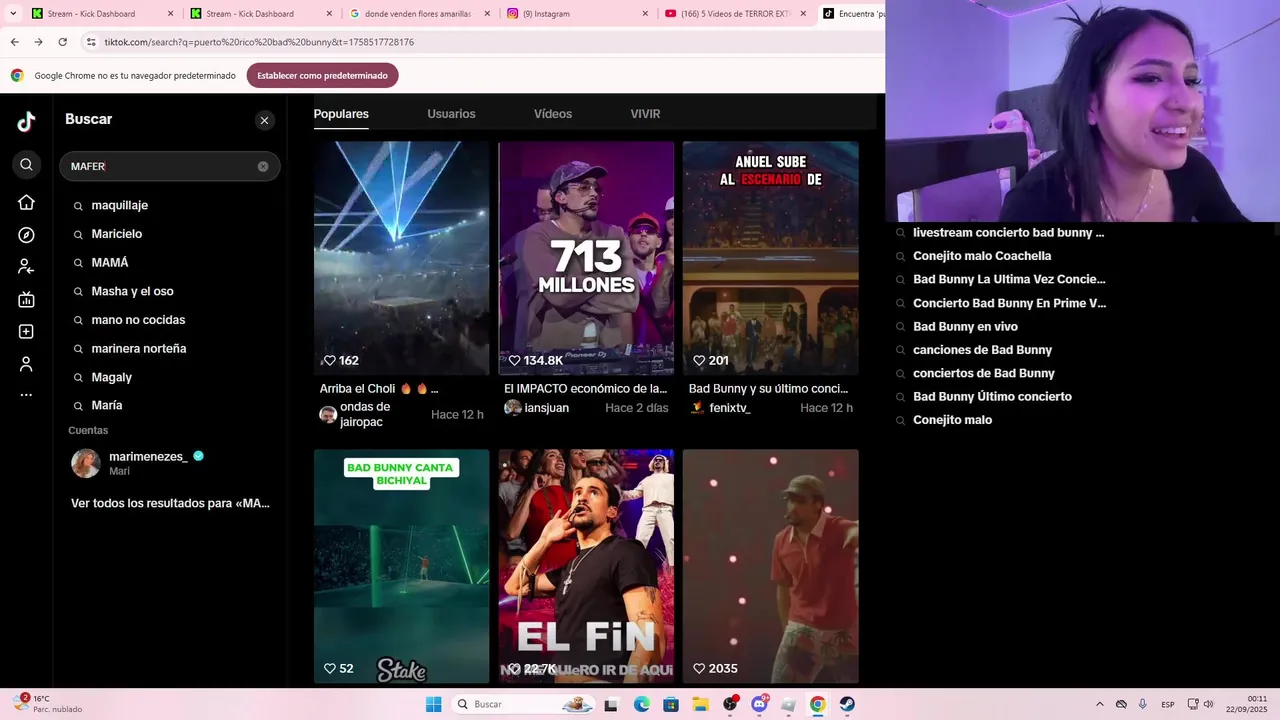Screen dimensions: 1280x720
Task: Select 'conciertos de Bad Bunny' related search
Action: coord(984,373)
